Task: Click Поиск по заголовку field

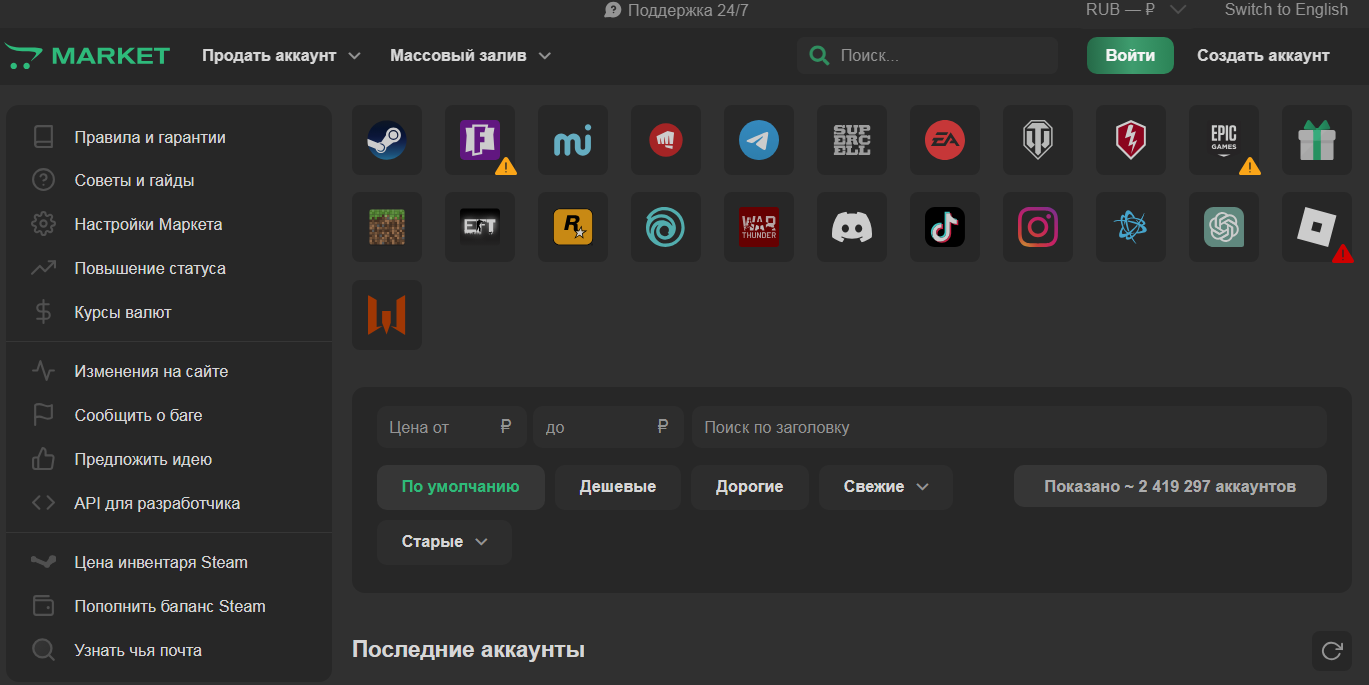Action: click(x=1009, y=428)
